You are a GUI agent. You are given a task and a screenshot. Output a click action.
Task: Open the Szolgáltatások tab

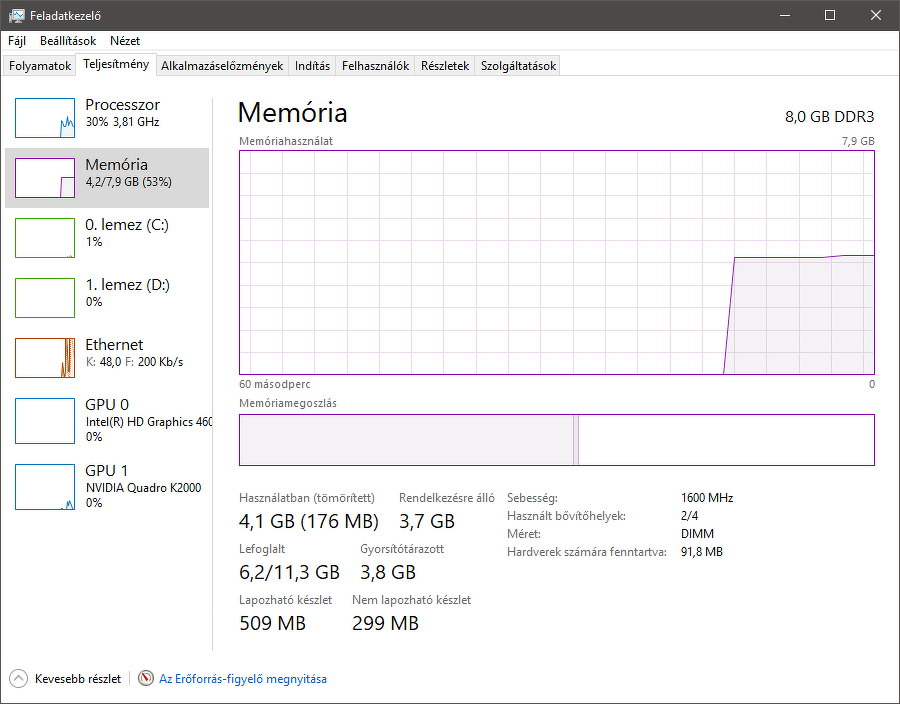(x=517, y=66)
